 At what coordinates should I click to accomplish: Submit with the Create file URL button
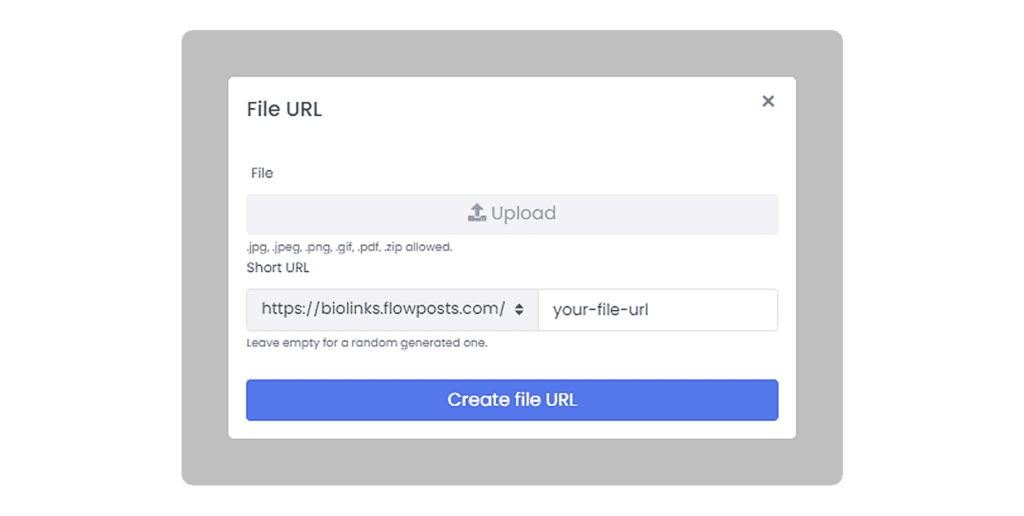512,400
